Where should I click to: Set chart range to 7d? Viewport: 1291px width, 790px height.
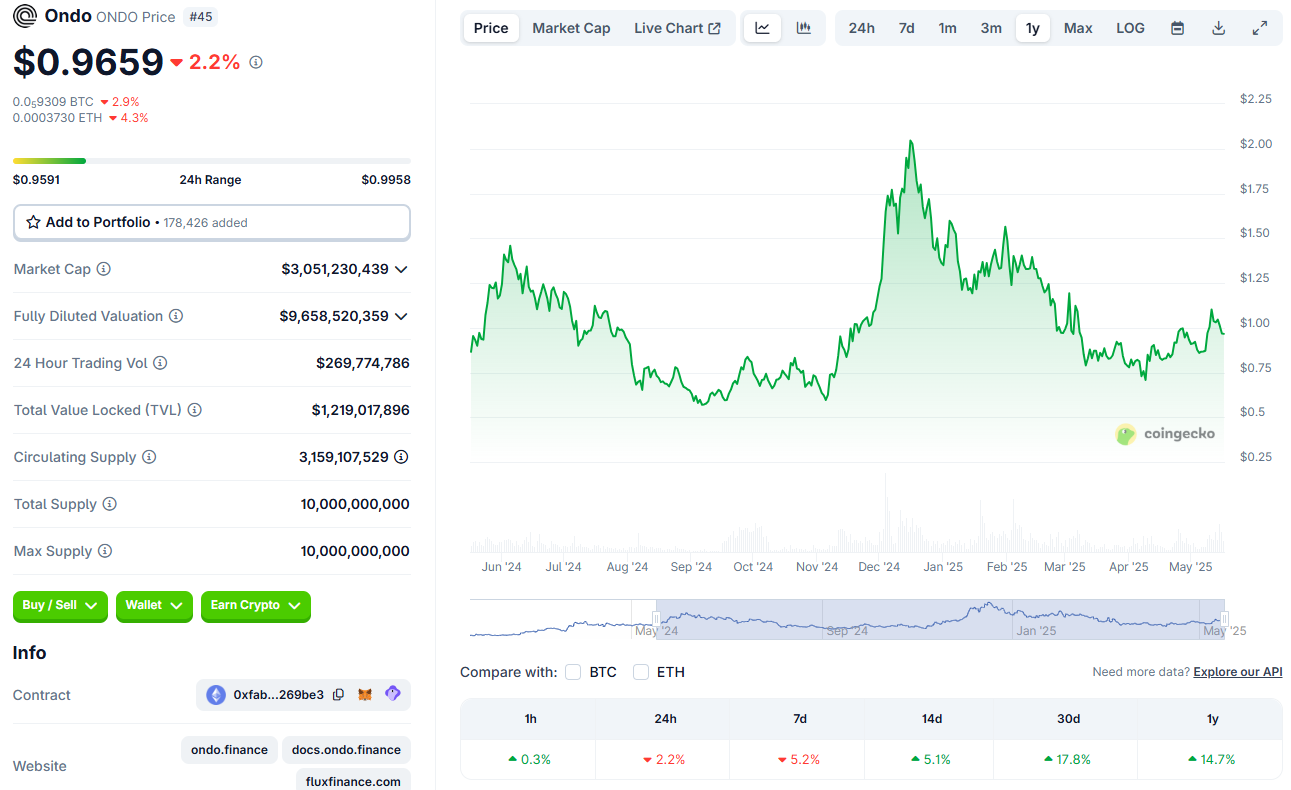pos(906,28)
